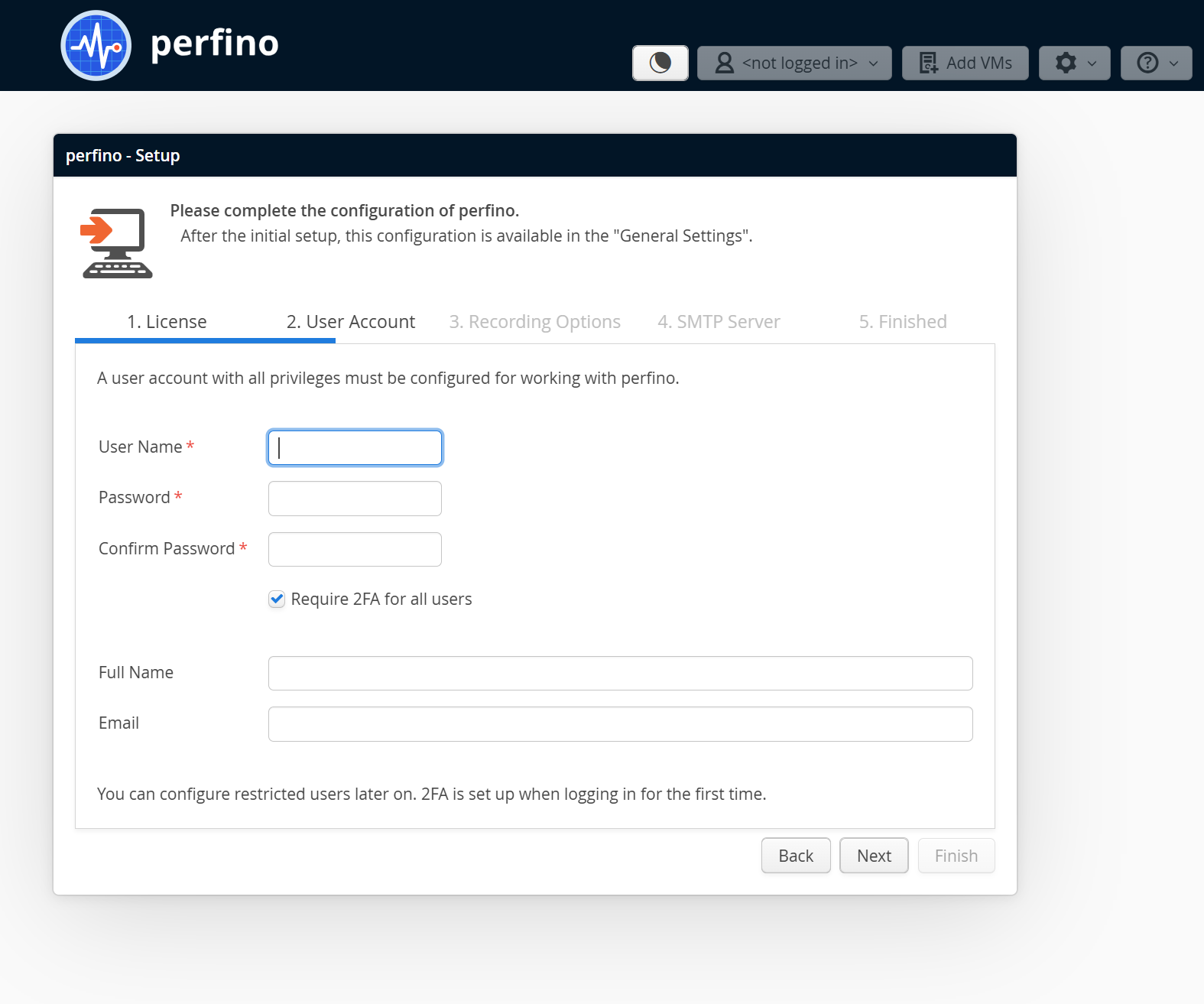Image resolution: width=1204 pixels, height=1004 pixels.
Task: Click into the Password field
Action: (x=355, y=499)
